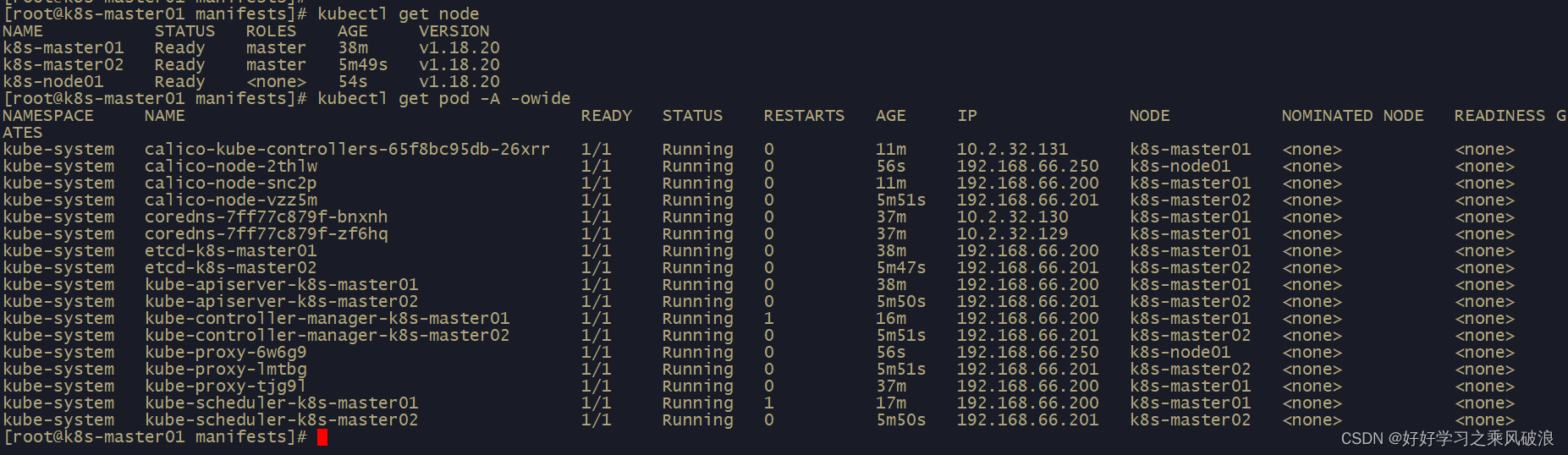1568x455 pixels.
Task: Click the '<none>' role of k8s-node01
Action: point(277,82)
